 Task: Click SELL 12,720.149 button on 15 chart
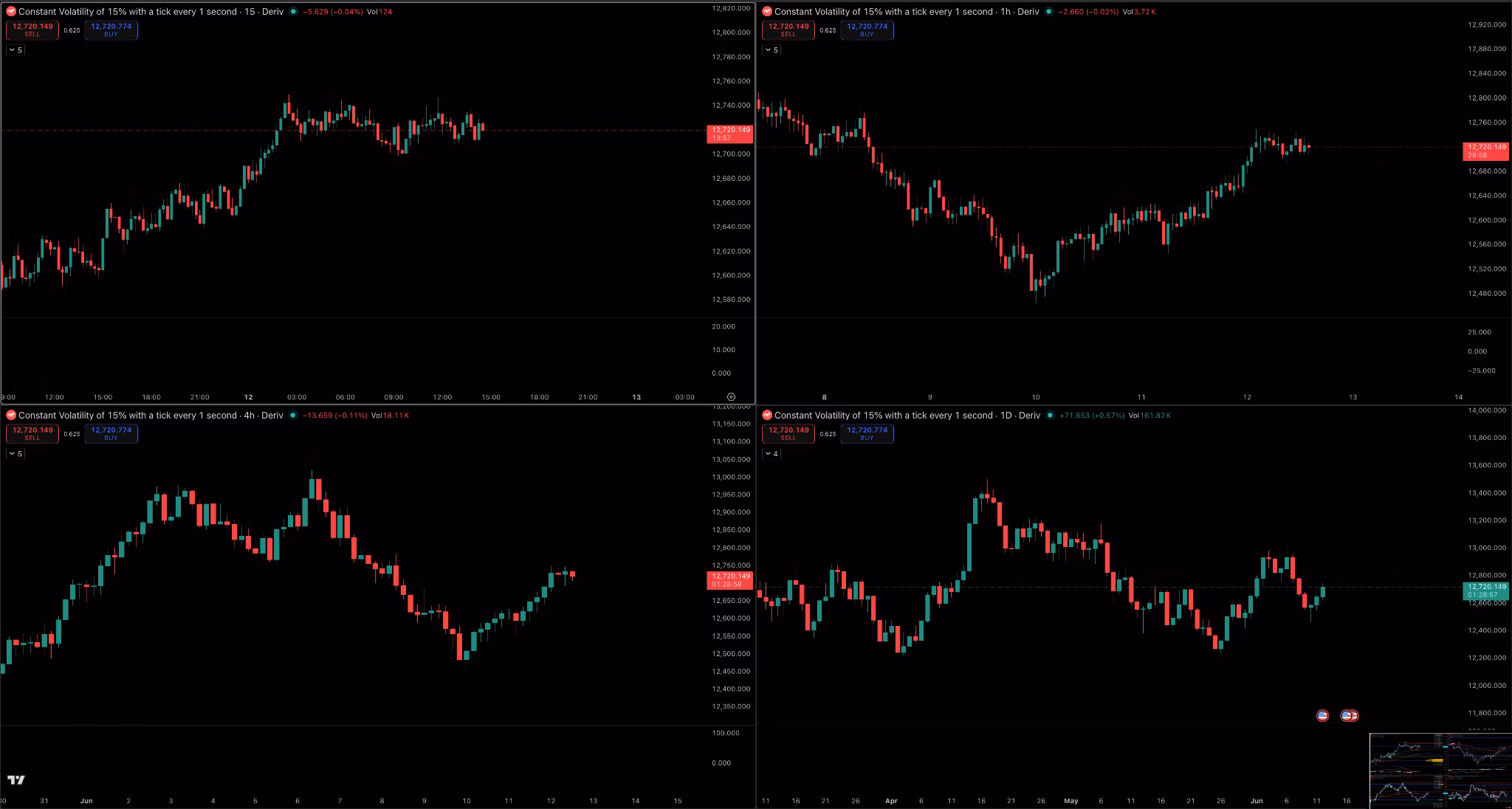click(x=32, y=30)
